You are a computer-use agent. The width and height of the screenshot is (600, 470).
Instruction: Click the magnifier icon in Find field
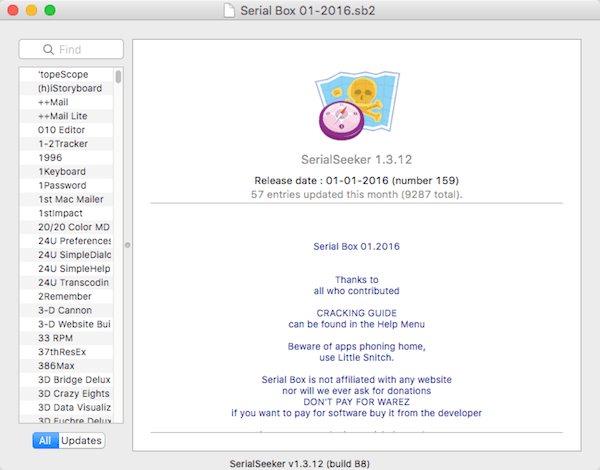(x=49, y=49)
